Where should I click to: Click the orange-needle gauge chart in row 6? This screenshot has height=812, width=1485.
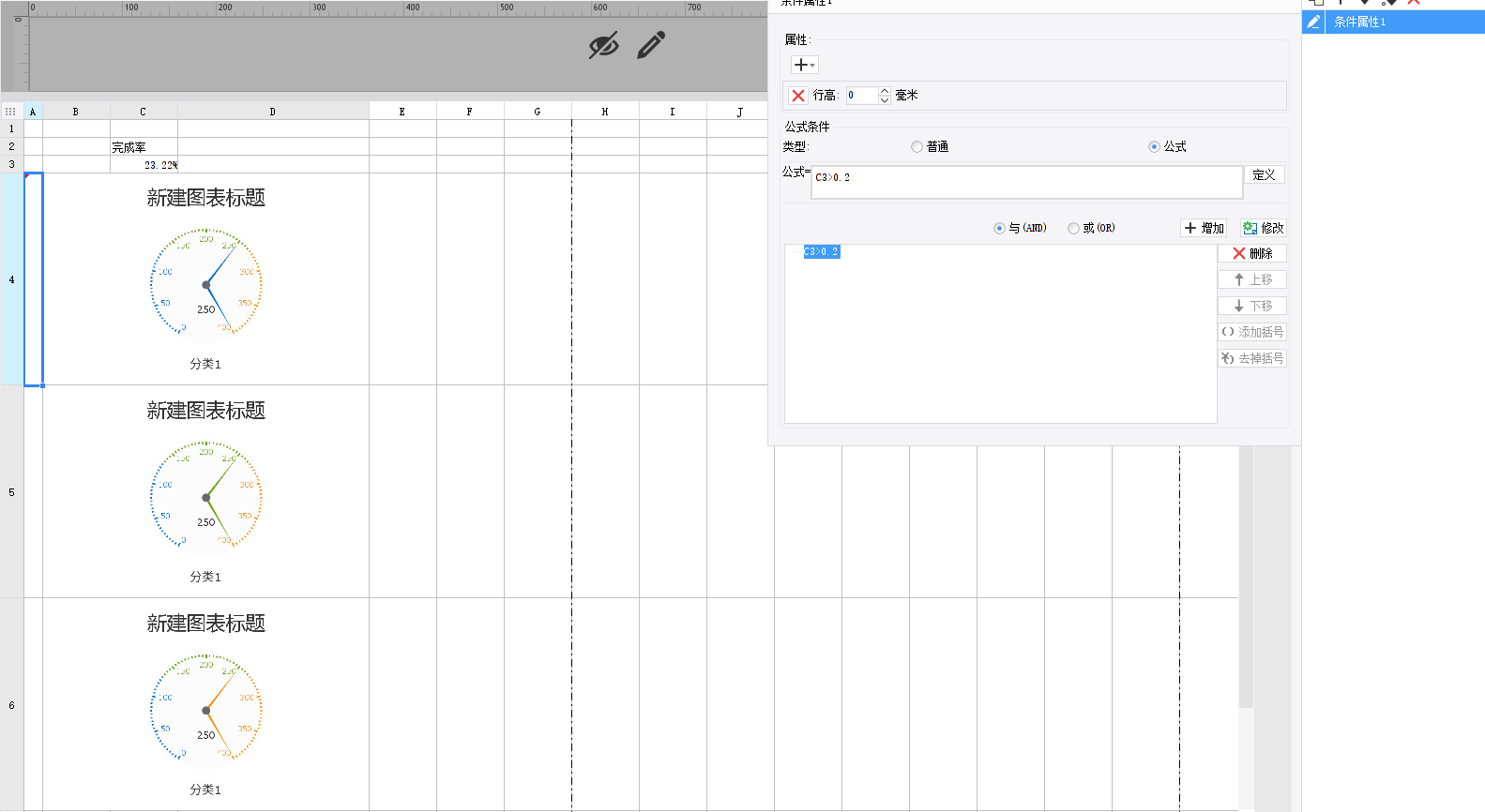(x=206, y=710)
